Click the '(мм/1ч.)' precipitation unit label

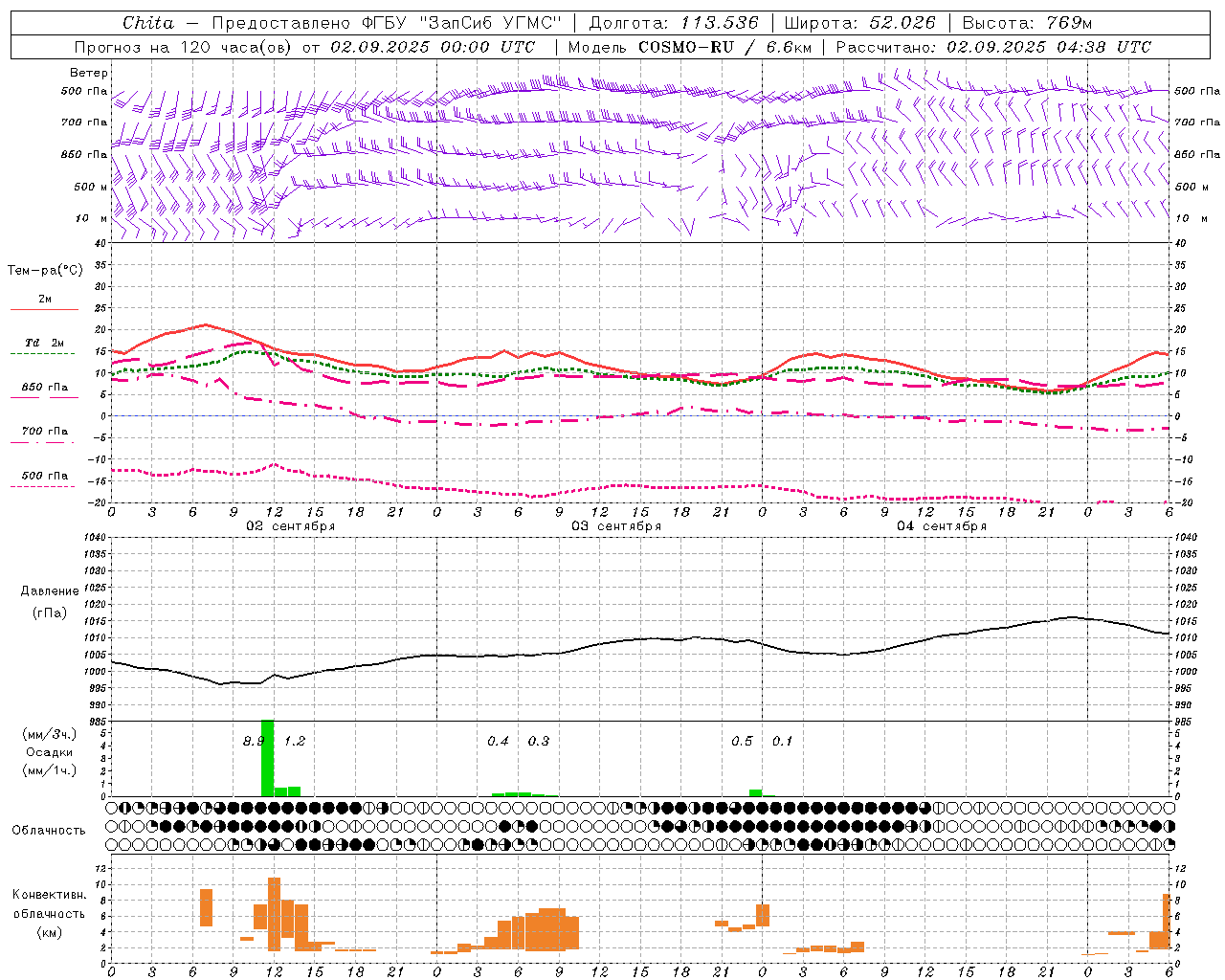[x=48, y=770]
